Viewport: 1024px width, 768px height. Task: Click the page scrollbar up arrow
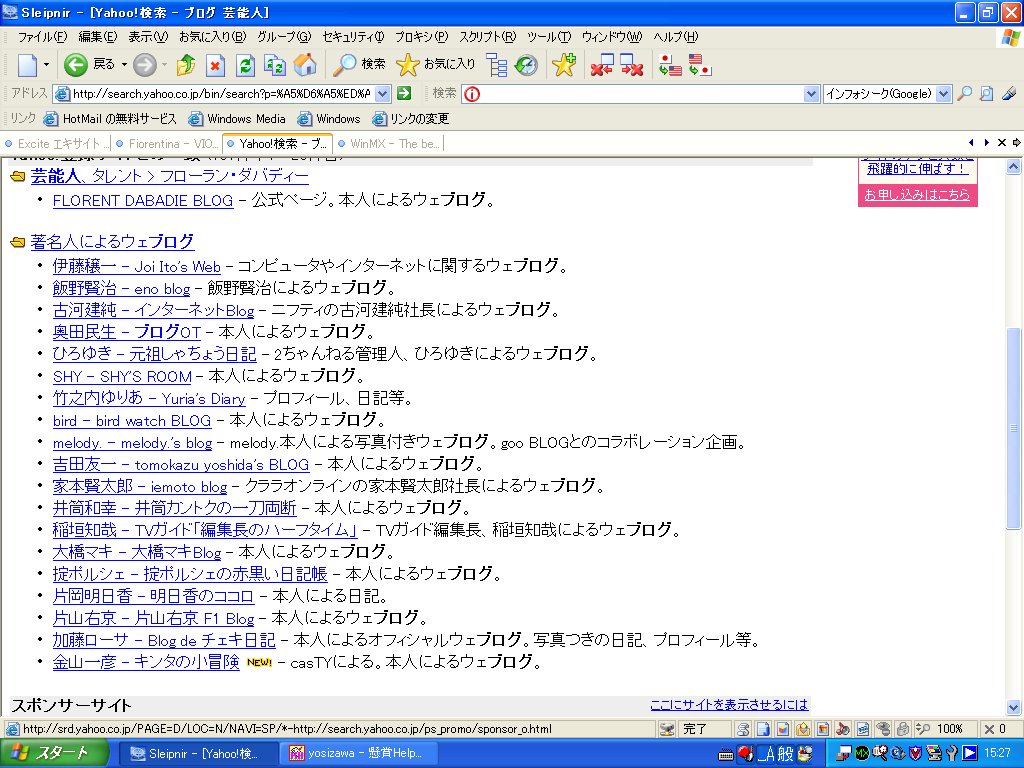[1014, 167]
